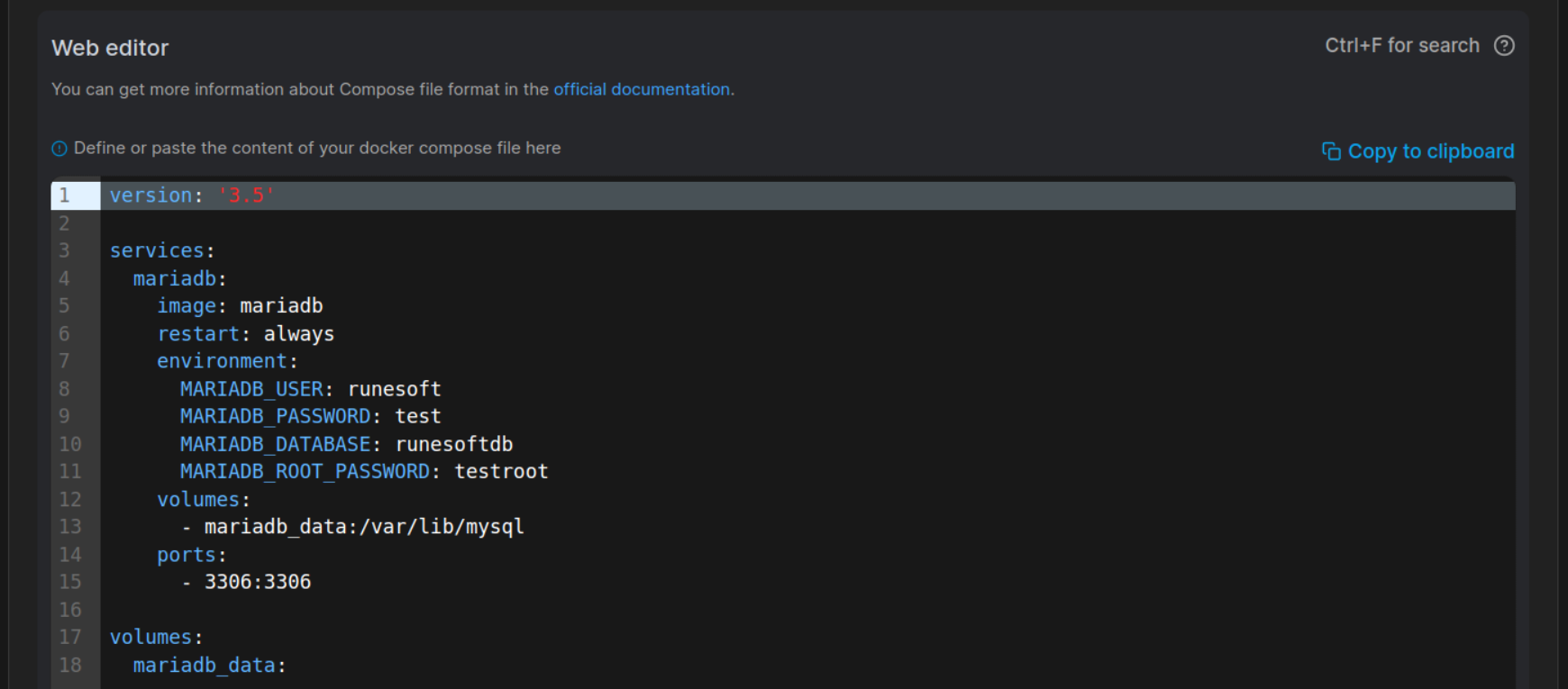
Task: Click the MARIADB_PASSWORD key on line 9
Action: coord(275,416)
